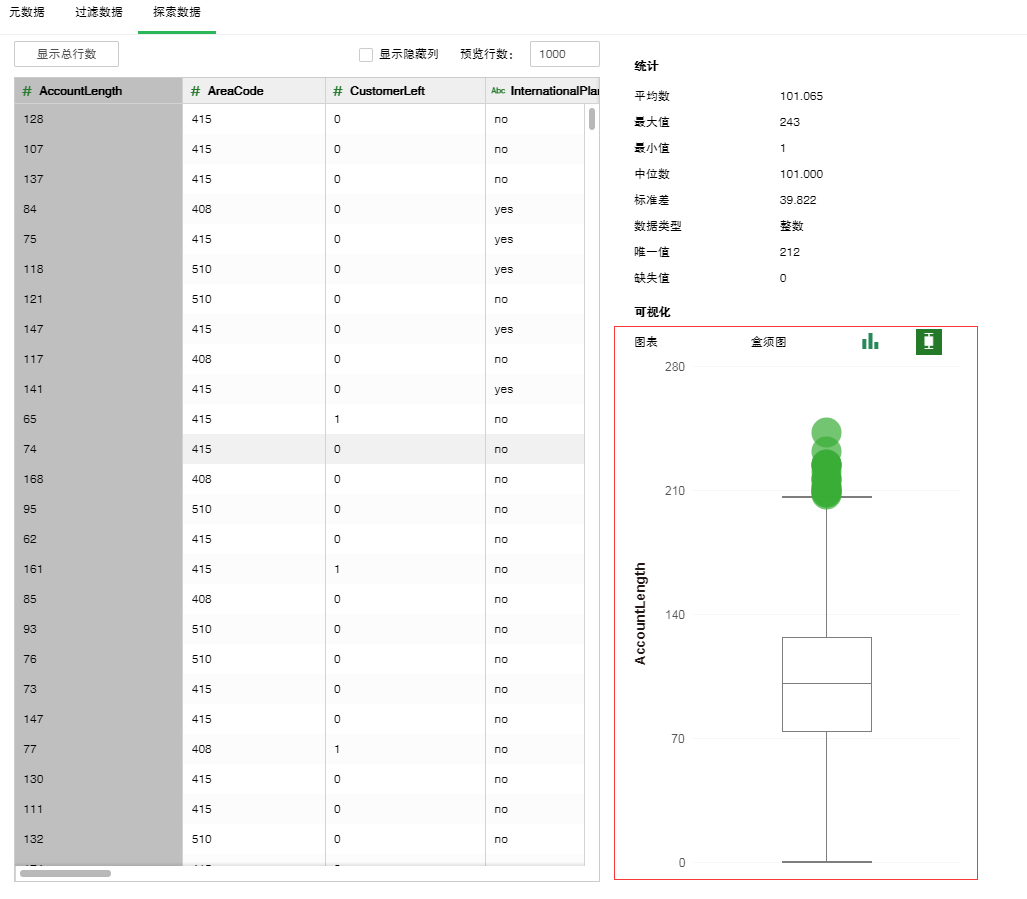Click the vertical table scrollbar thumb
The height and width of the screenshot is (899, 1027).
click(x=592, y=119)
